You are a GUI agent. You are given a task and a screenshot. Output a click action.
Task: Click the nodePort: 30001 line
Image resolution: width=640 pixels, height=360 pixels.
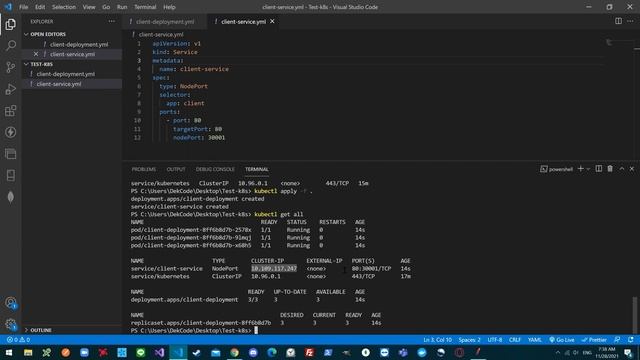pyautogui.click(x=199, y=138)
